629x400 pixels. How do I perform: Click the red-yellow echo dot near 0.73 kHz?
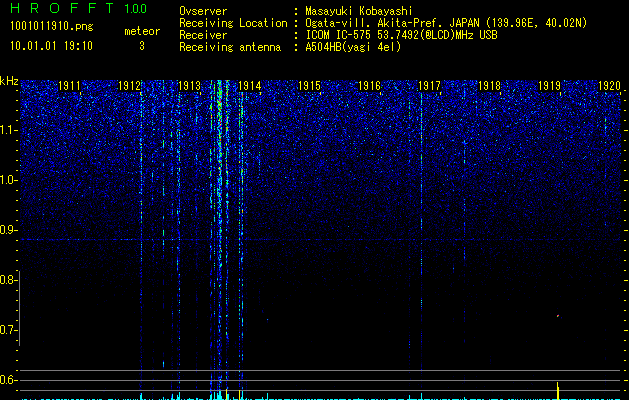click(558, 316)
